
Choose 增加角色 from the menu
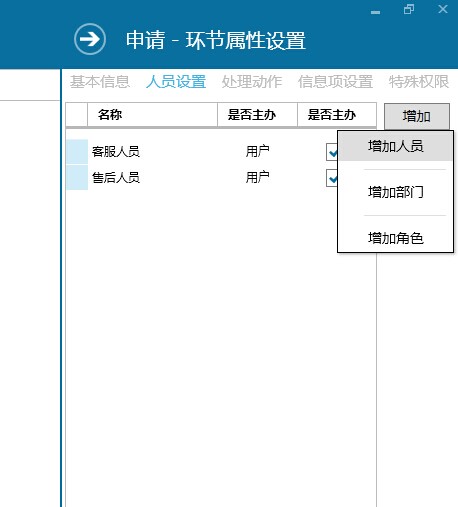[x=395, y=238]
